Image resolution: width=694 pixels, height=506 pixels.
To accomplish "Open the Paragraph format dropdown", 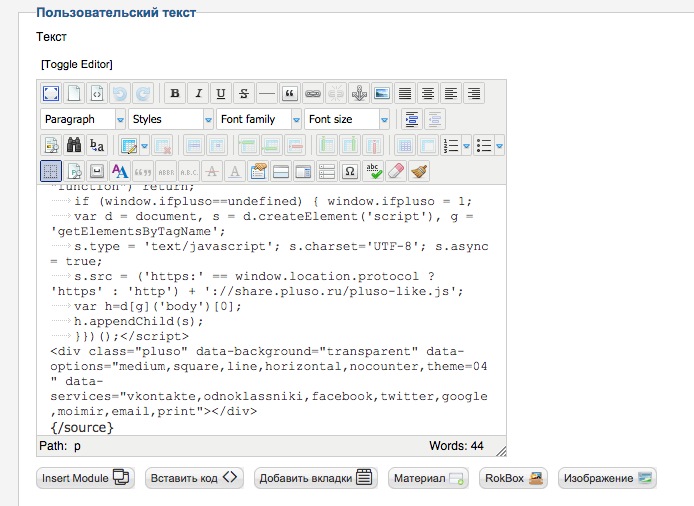I will click(83, 119).
